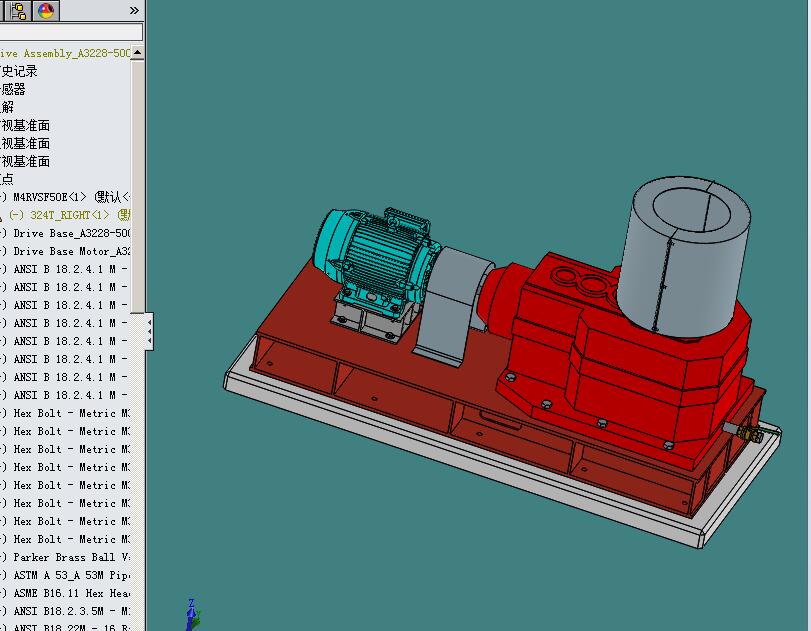This screenshot has height=631, width=811.
Task: Pick the gray coupling guard in viewport
Action: [x=450, y=305]
